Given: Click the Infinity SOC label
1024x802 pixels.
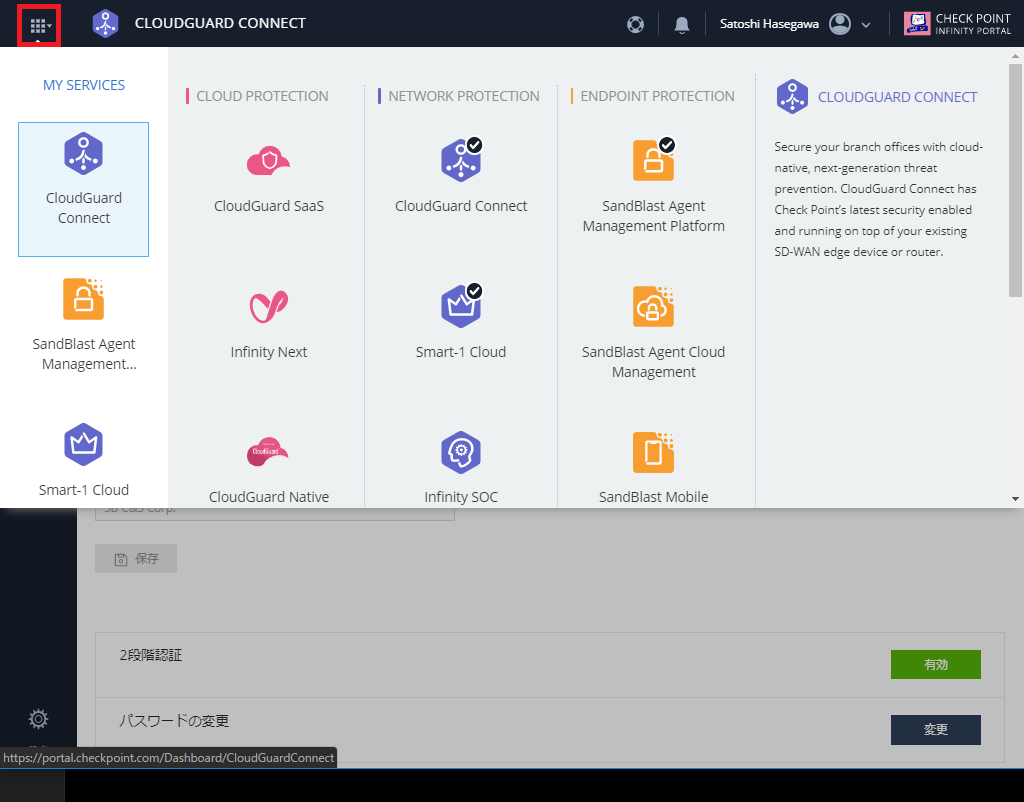Looking at the screenshot, I should pos(461,497).
